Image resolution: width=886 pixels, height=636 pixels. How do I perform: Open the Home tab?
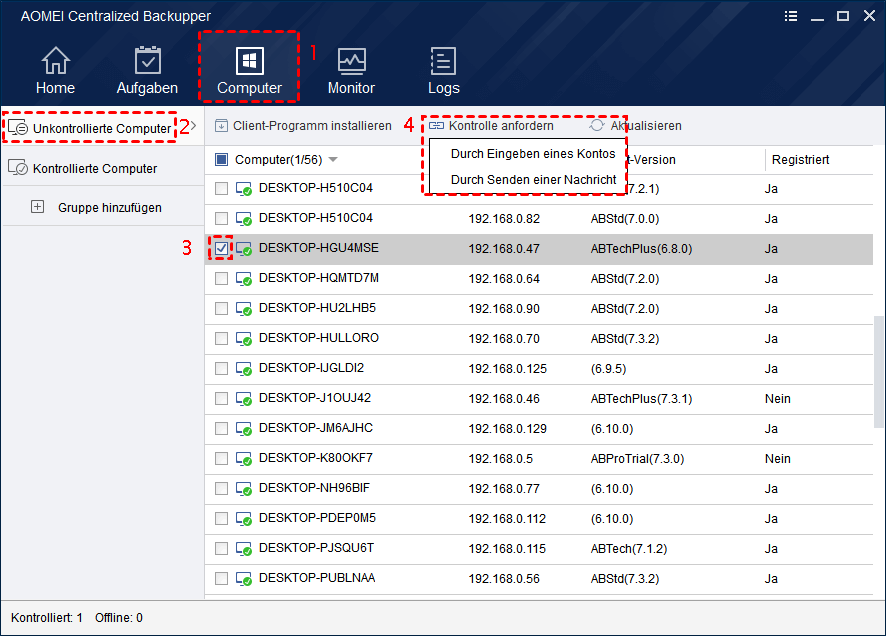point(55,70)
